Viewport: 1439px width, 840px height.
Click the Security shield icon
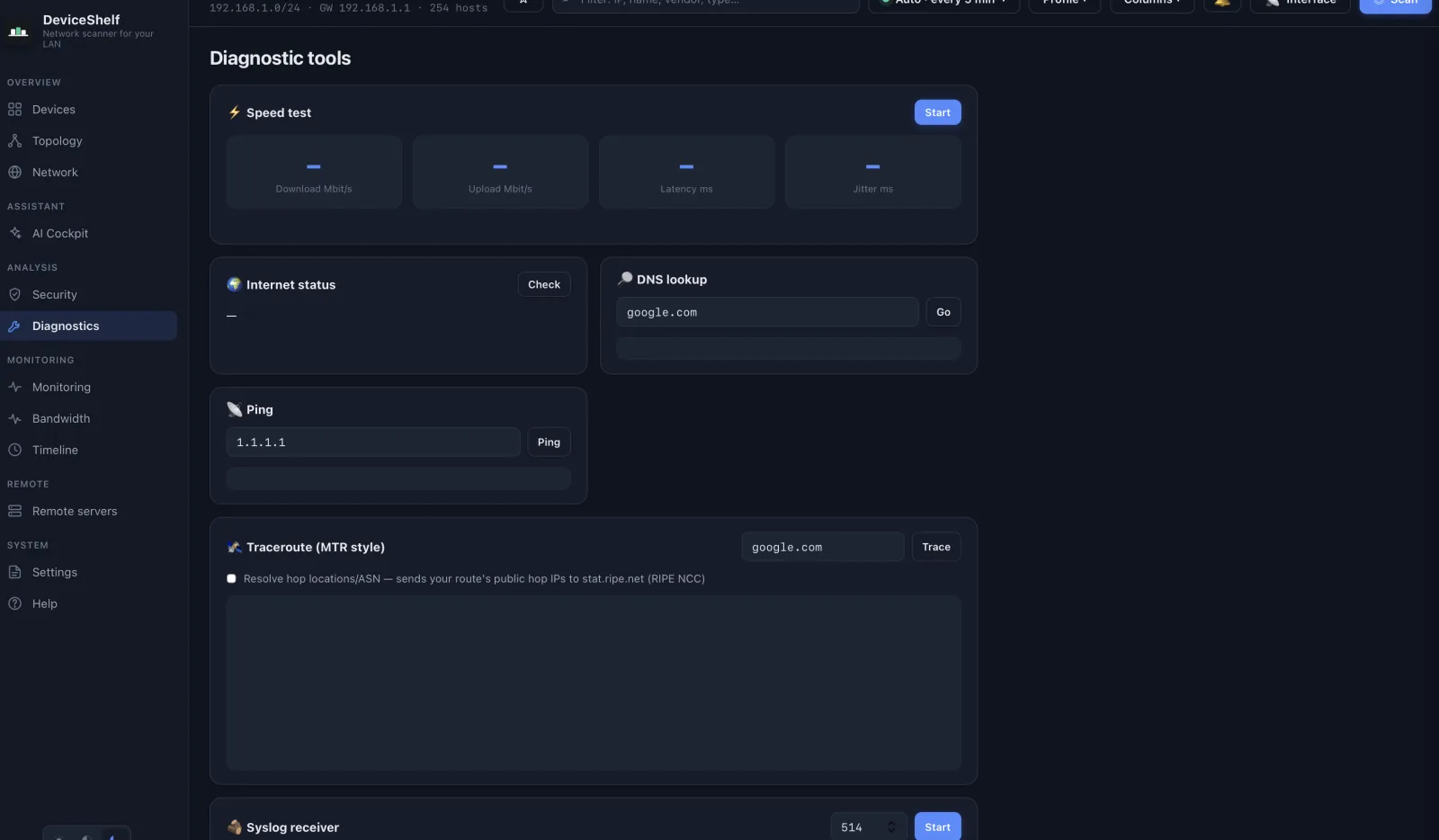click(x=14, y=295)
